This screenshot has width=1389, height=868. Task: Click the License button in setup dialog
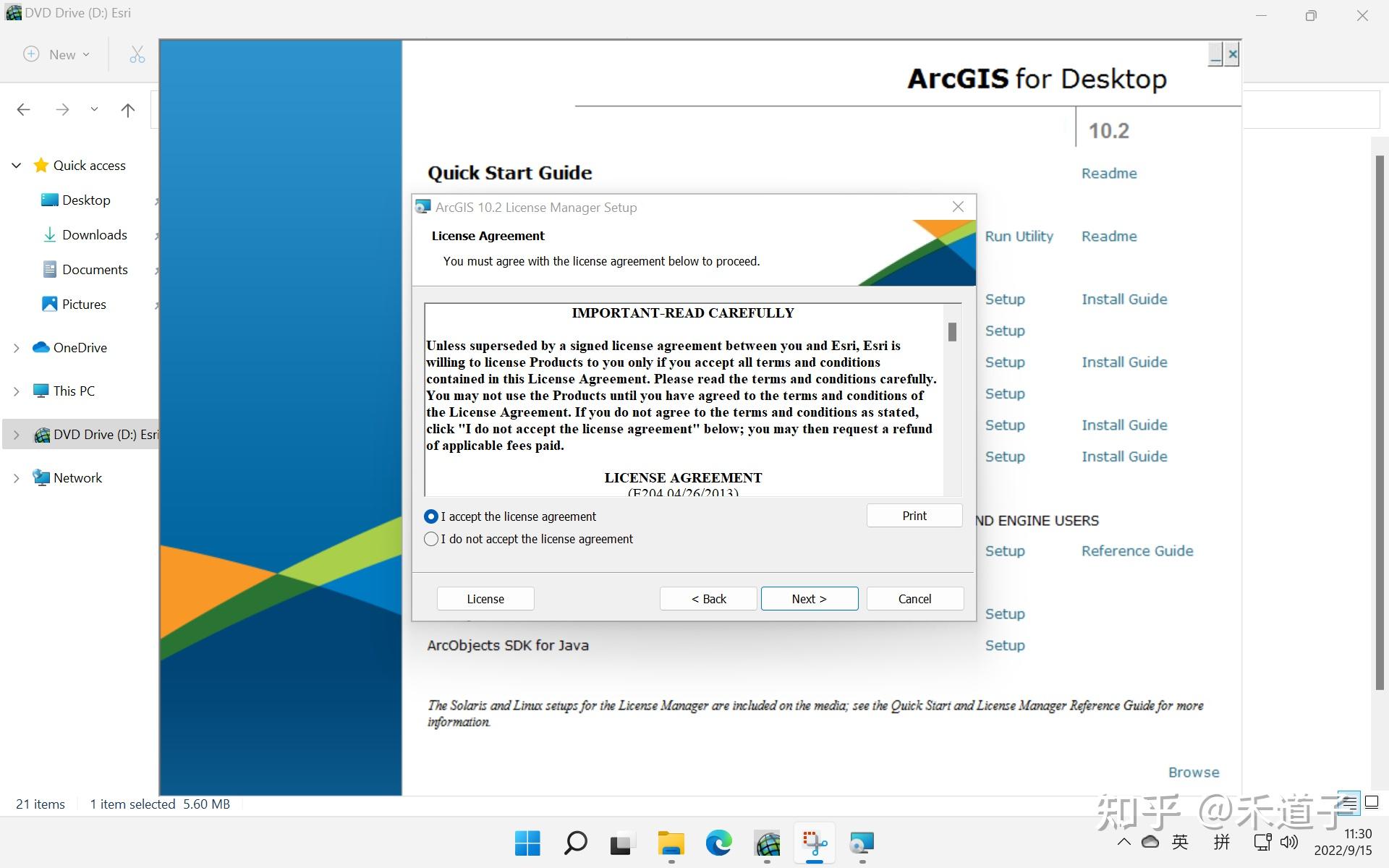(x=485, y=599)
